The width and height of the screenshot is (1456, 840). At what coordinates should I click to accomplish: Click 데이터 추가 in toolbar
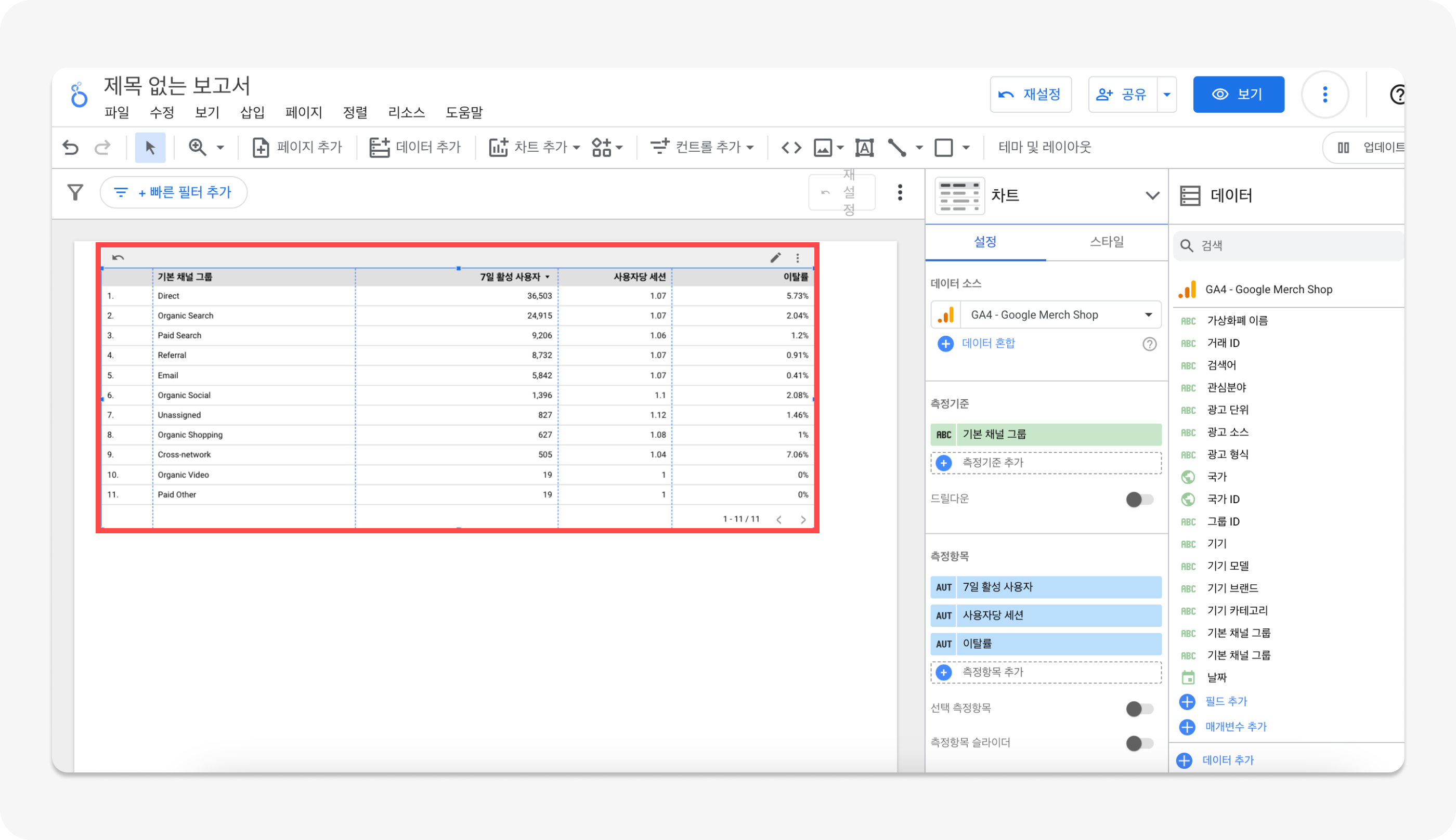tap(415, 148)
